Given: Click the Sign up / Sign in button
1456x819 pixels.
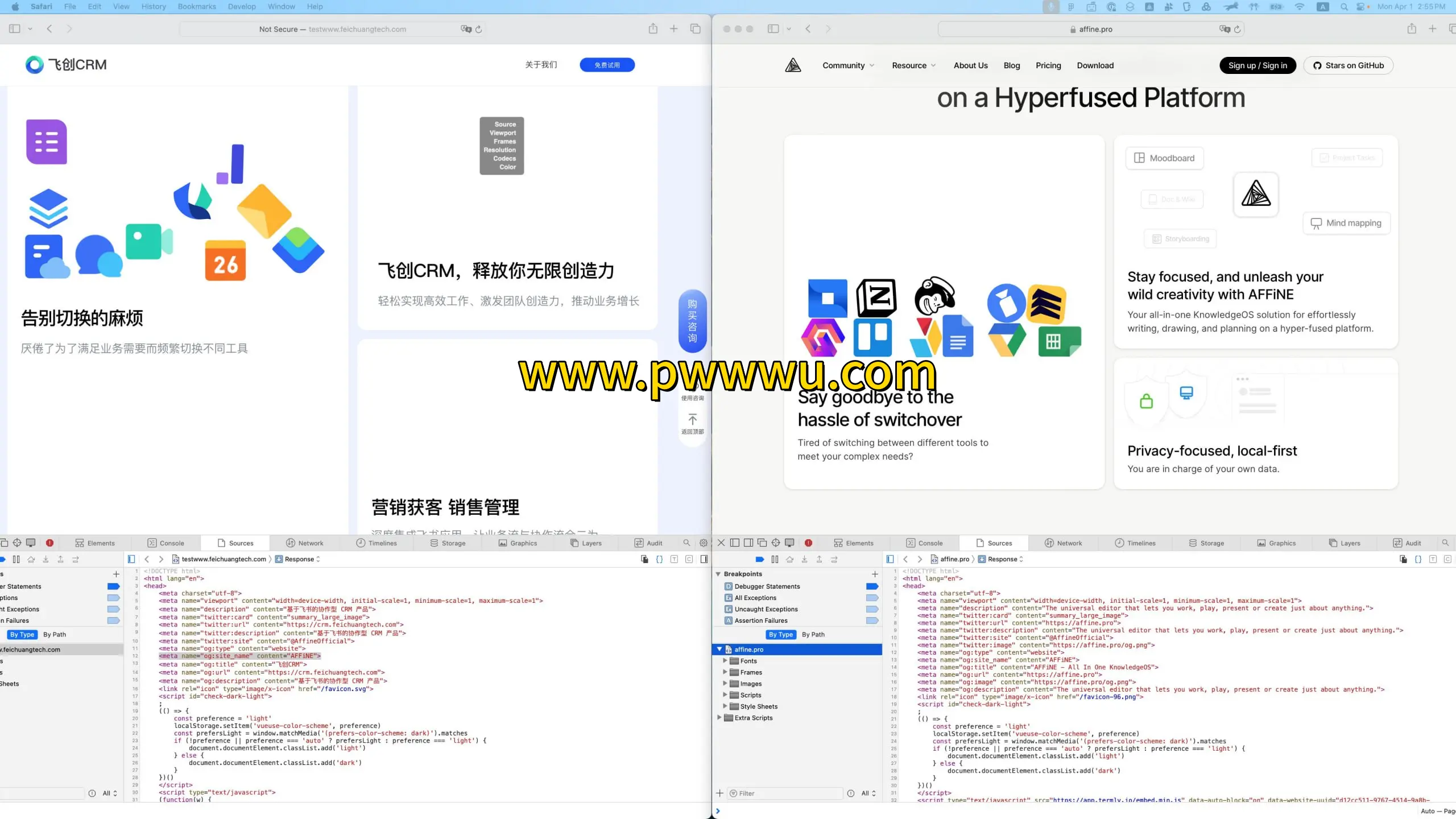Looking at the screenshot, I should pos(1257,65).
